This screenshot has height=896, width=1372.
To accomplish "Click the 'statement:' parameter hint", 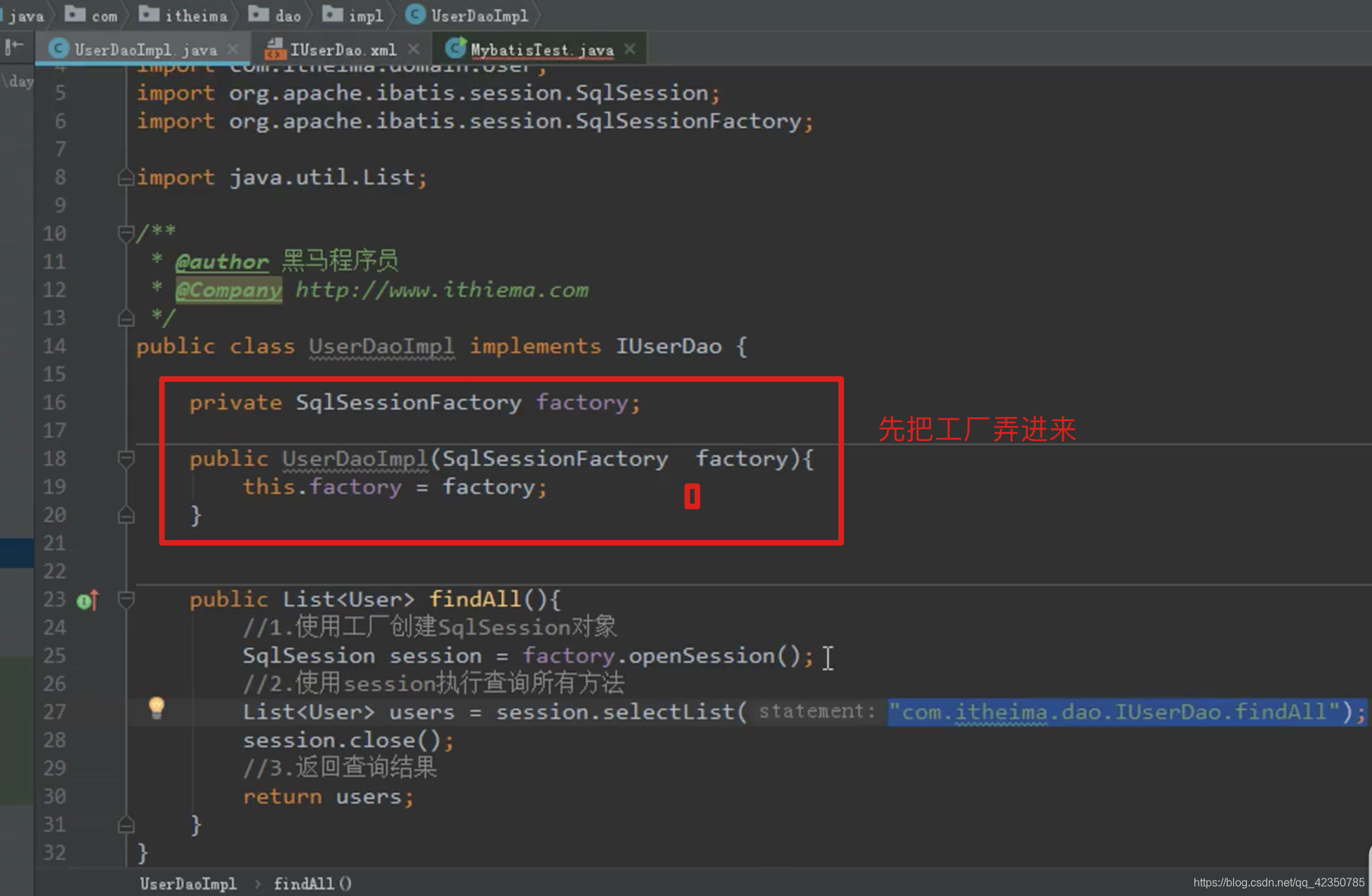I will coord(817,711).
